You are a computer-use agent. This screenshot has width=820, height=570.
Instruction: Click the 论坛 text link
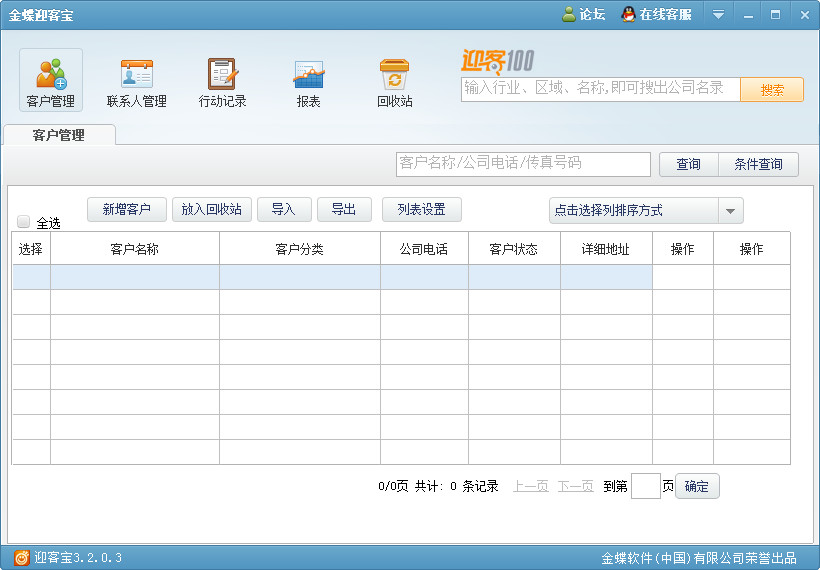(593, 15)
